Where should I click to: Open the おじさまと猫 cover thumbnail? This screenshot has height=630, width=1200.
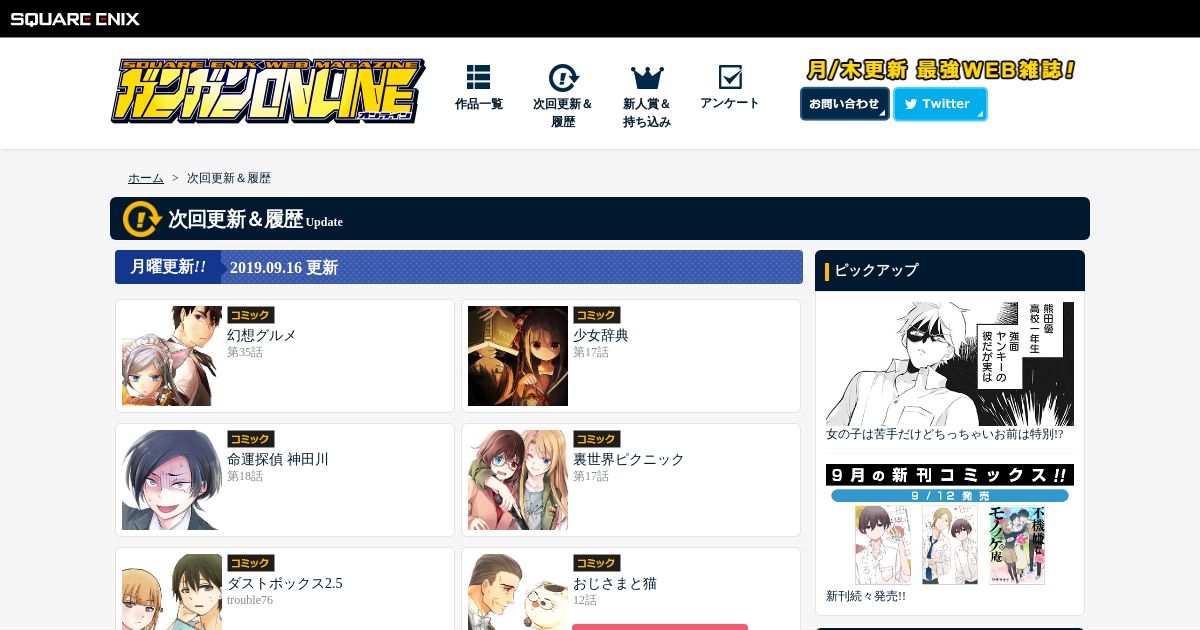[x=518, y=592]
